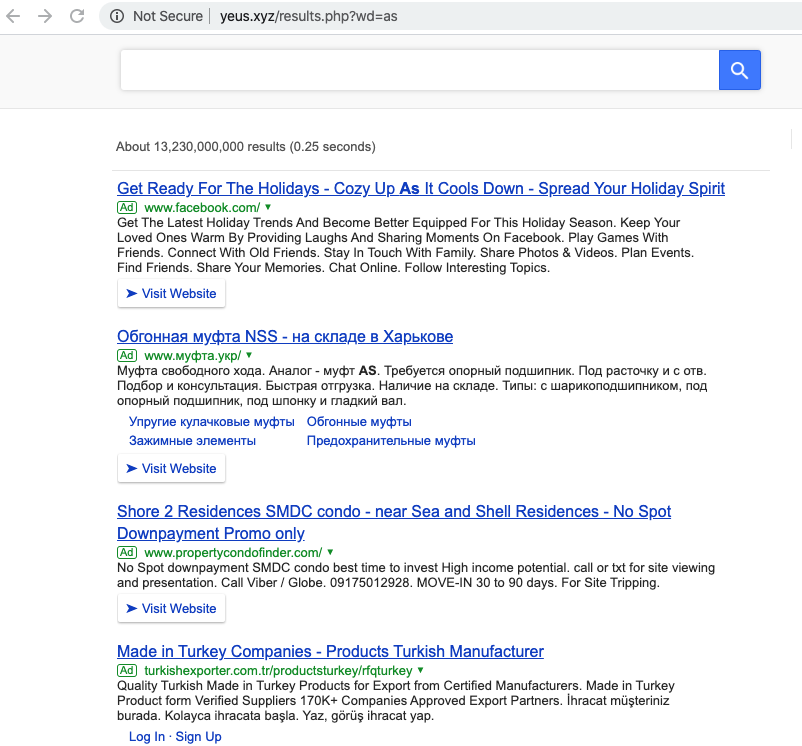Click the browser back arrow
Viewport: 802px width, 746px height.
pos(14,16)
